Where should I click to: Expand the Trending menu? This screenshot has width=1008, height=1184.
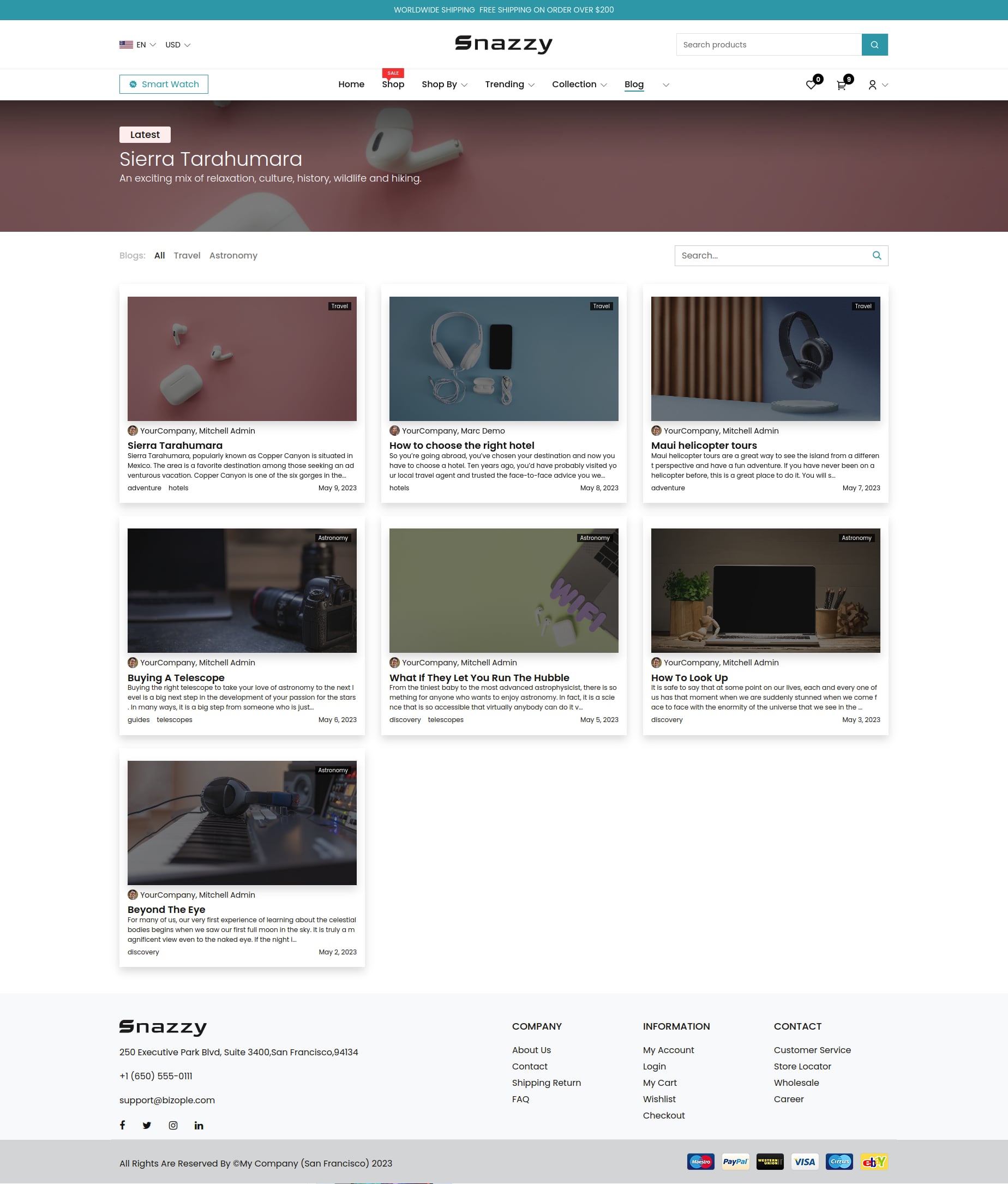point(509,85)
